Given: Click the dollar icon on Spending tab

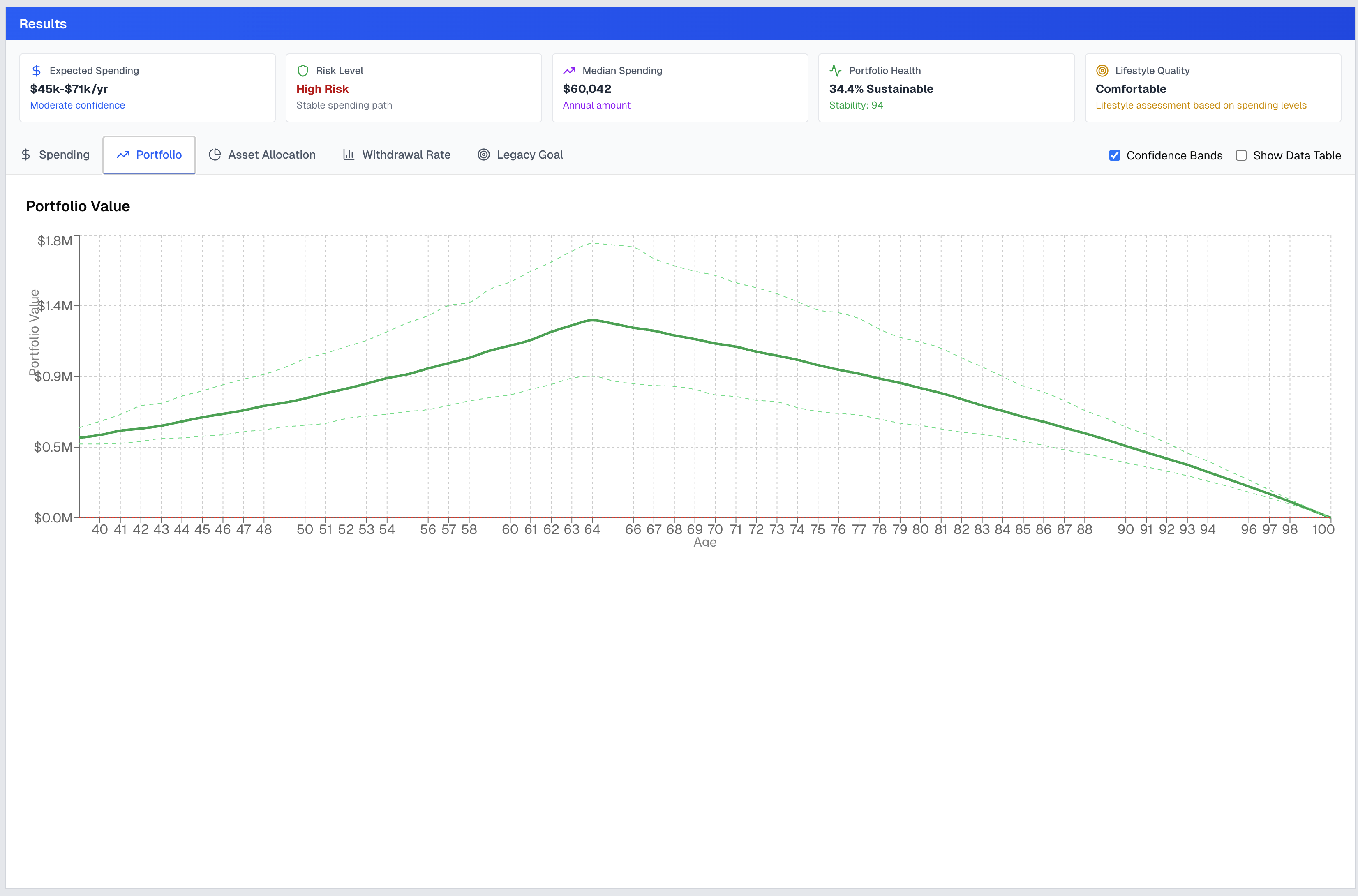Looking at the screenshot, I should click(x=26, y=155).
